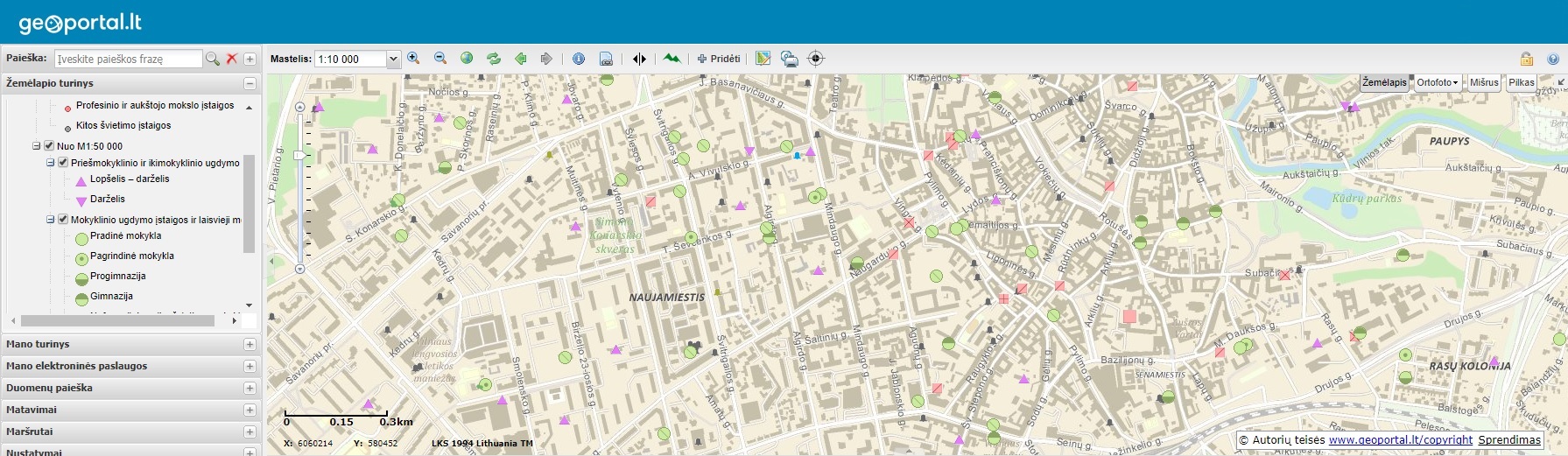Toggle Priešmokyklinio ir ikimokyklinio ugdymo layer checkbox

pos(63,163)
